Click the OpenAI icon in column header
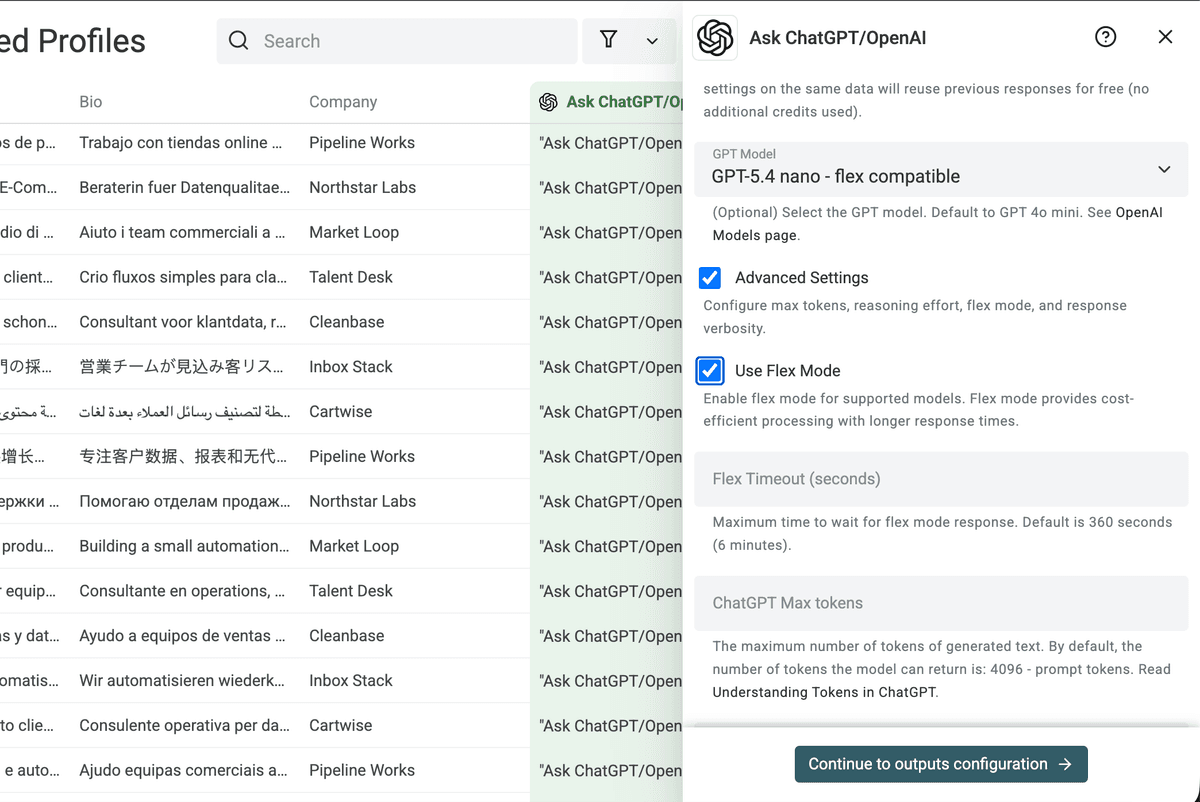The width and height of the screenshot is (1200, 802). (548, 102)
